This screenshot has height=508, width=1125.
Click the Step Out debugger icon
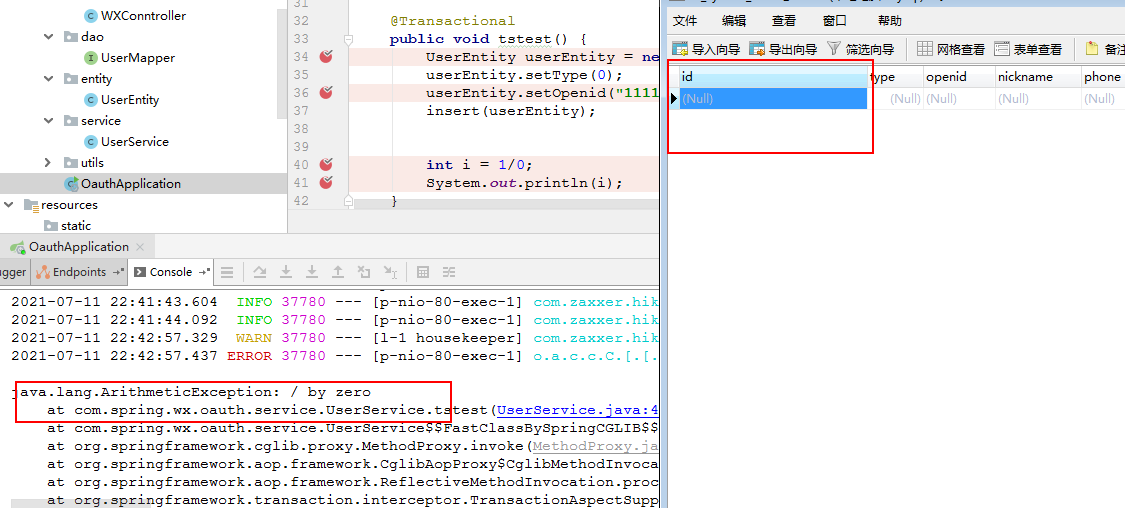pos(338,272)
